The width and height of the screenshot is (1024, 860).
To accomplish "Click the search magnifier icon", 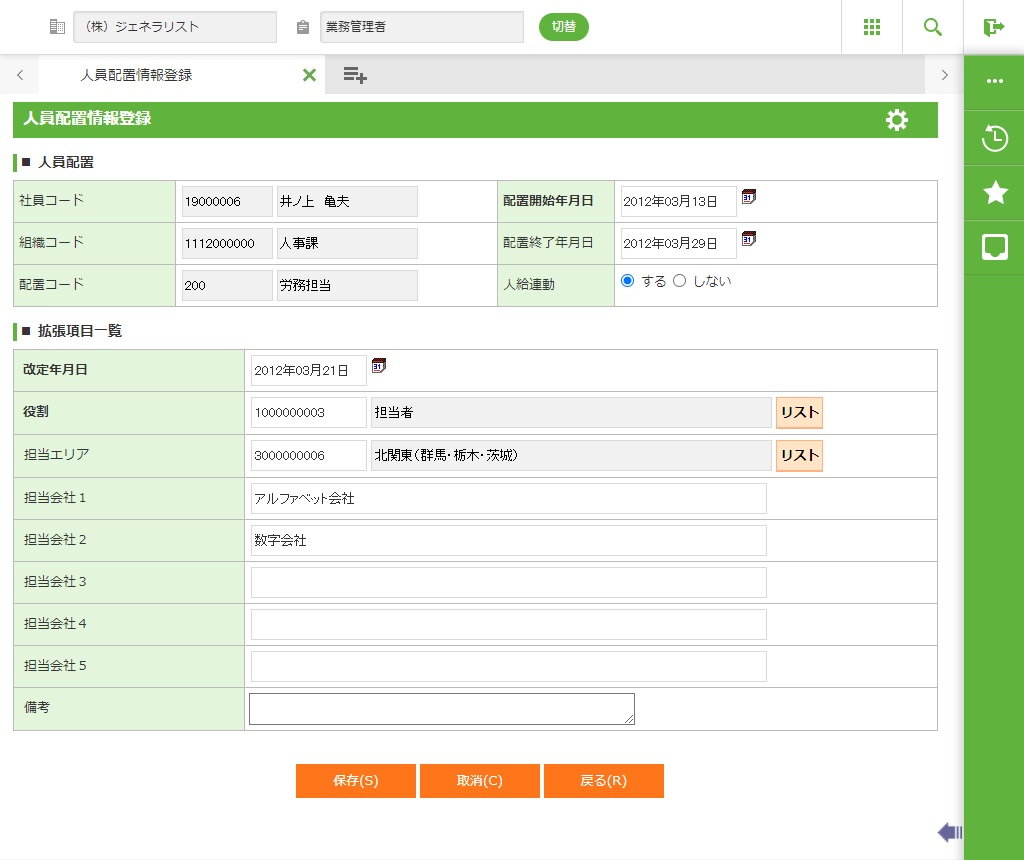I will (933, 27).
